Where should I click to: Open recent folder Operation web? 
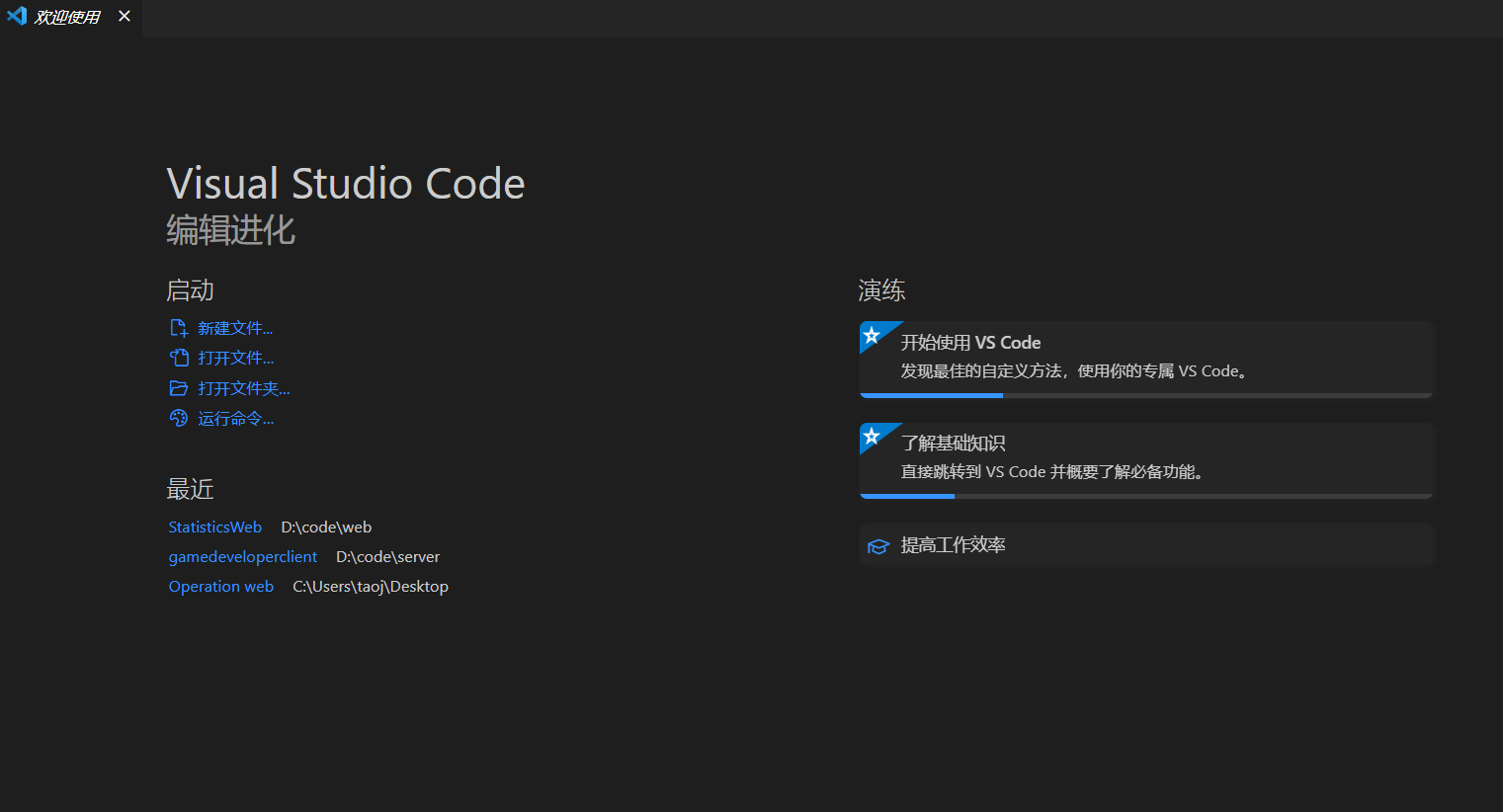click(221, 587)
